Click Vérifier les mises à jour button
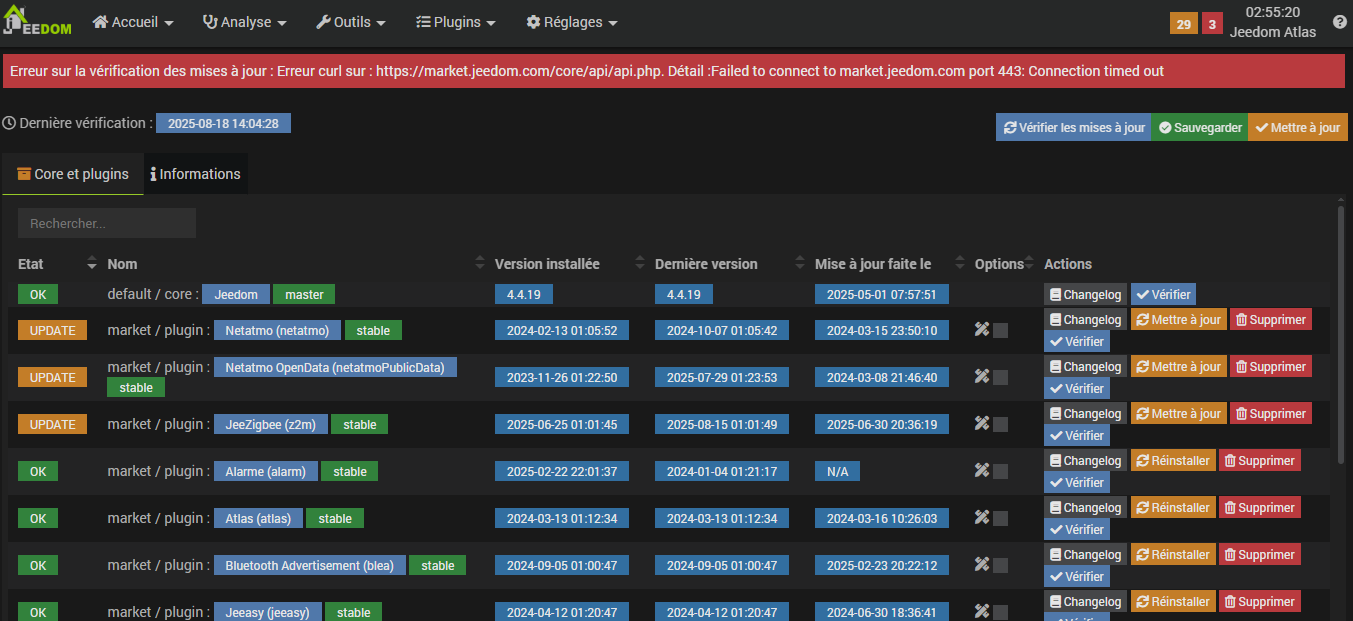The image size is (1353, 621). coord(1073,128)
